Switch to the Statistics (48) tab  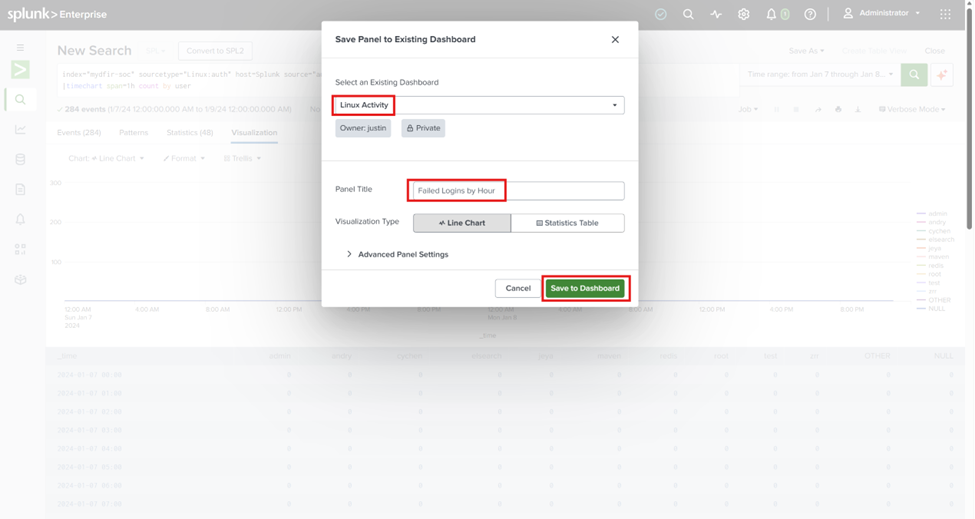[190, 132]
